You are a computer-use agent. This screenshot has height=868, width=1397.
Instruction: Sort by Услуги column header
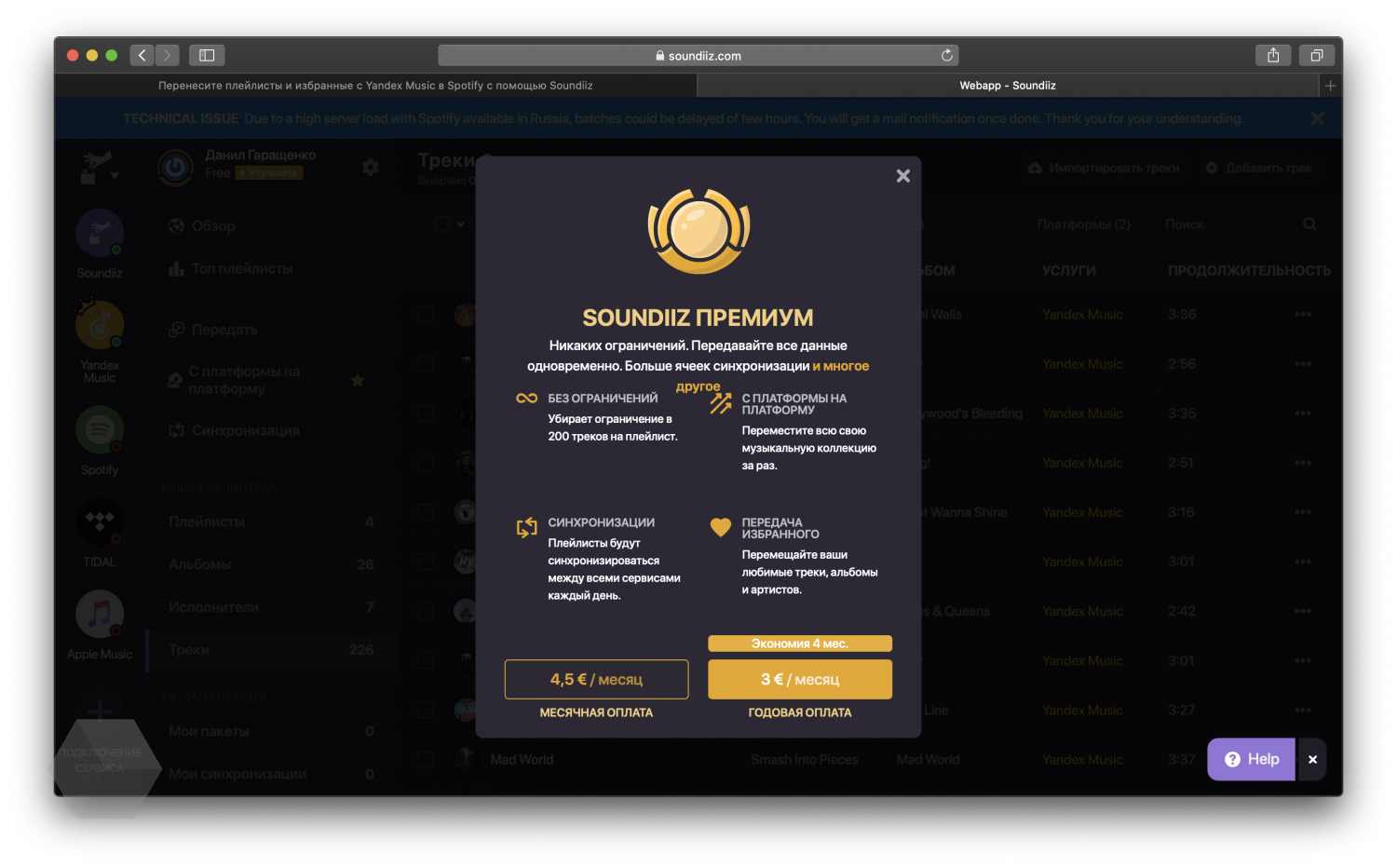tap(1068, 271)
